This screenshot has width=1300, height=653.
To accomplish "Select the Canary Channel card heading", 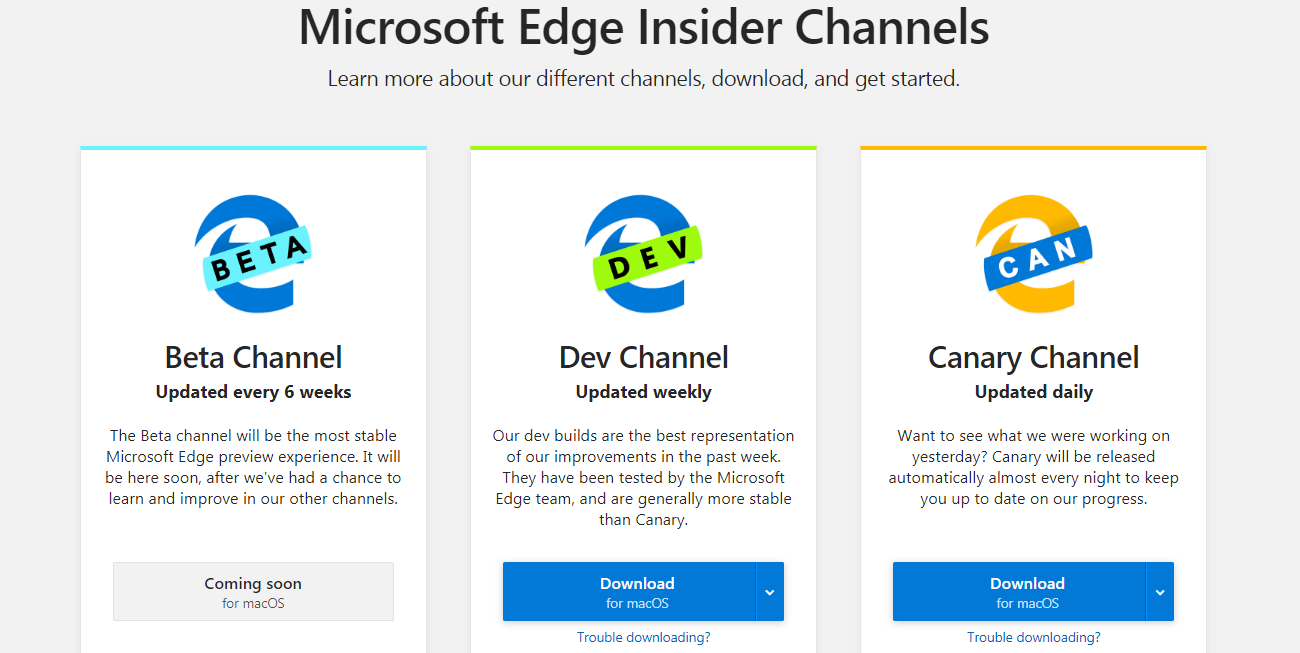I will click(1033, 357).
